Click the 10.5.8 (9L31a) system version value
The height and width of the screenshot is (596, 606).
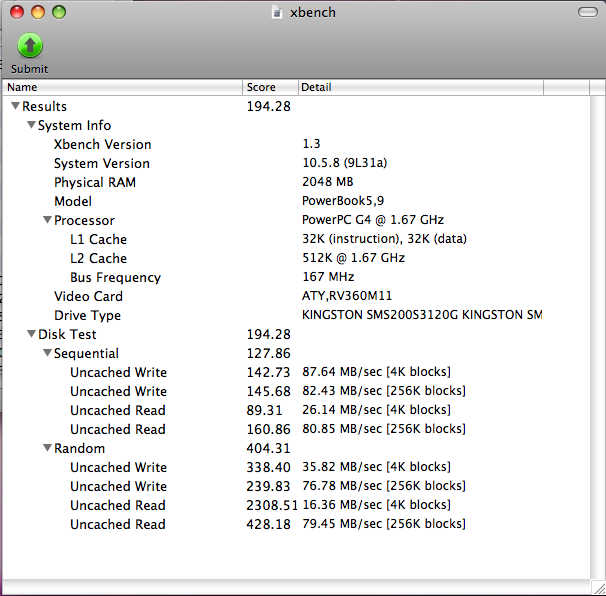(x=344, y=163)
